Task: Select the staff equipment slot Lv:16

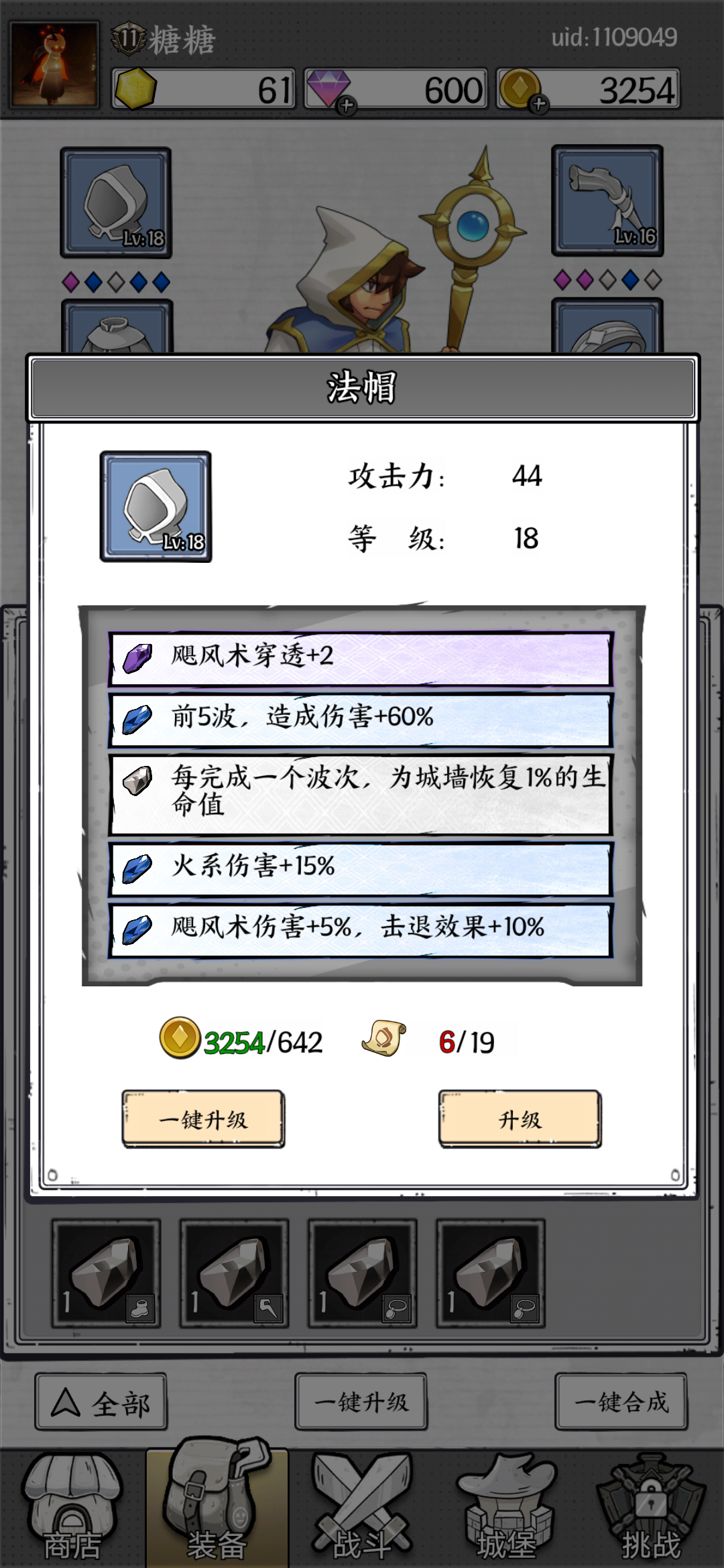Action: 607,201
